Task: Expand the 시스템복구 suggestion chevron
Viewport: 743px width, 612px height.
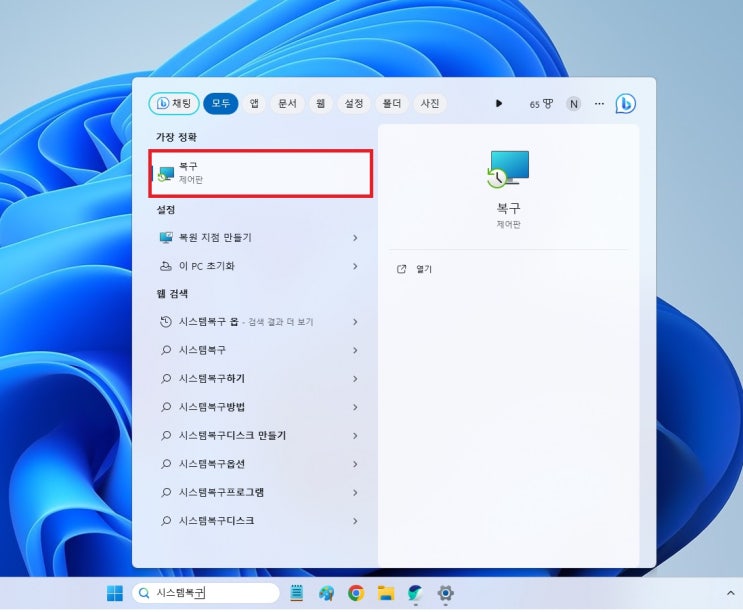Action: 355,351
